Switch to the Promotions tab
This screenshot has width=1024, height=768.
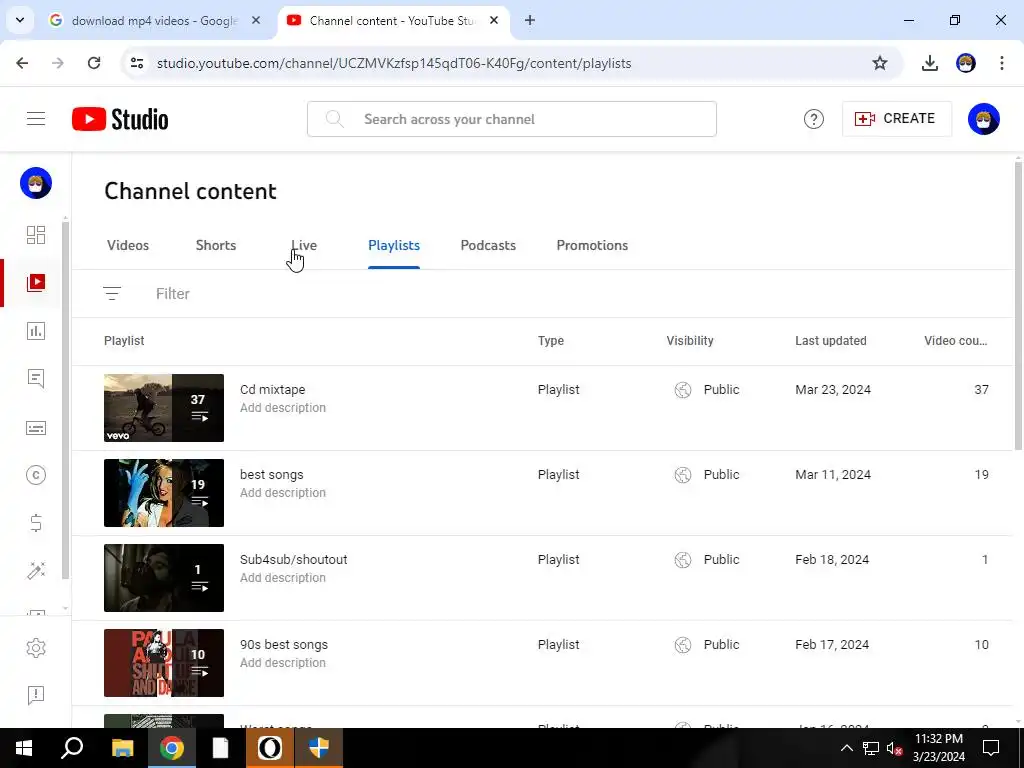click(592, 246)
